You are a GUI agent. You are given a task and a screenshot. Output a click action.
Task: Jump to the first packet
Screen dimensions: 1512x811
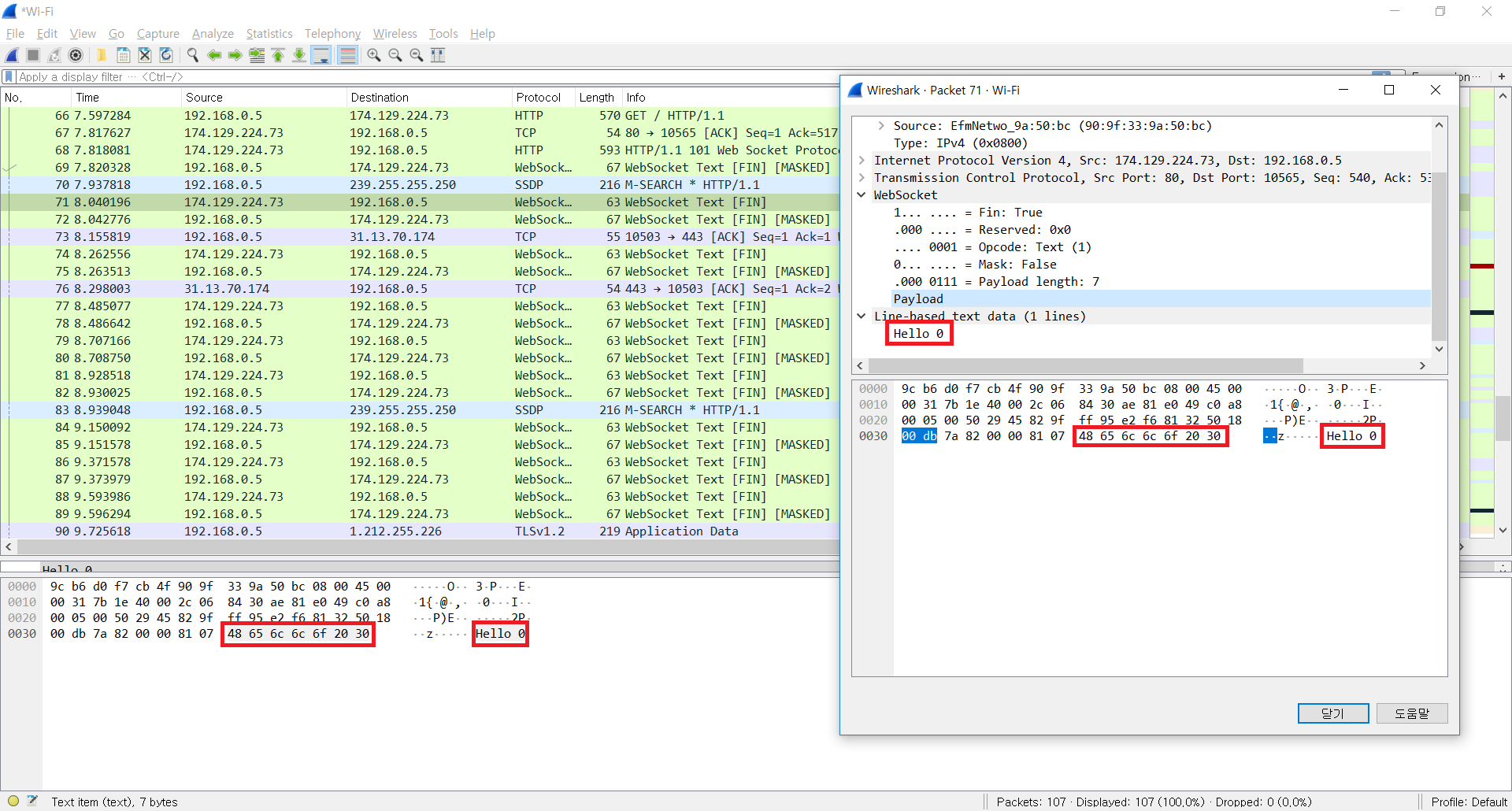(277, 55)
